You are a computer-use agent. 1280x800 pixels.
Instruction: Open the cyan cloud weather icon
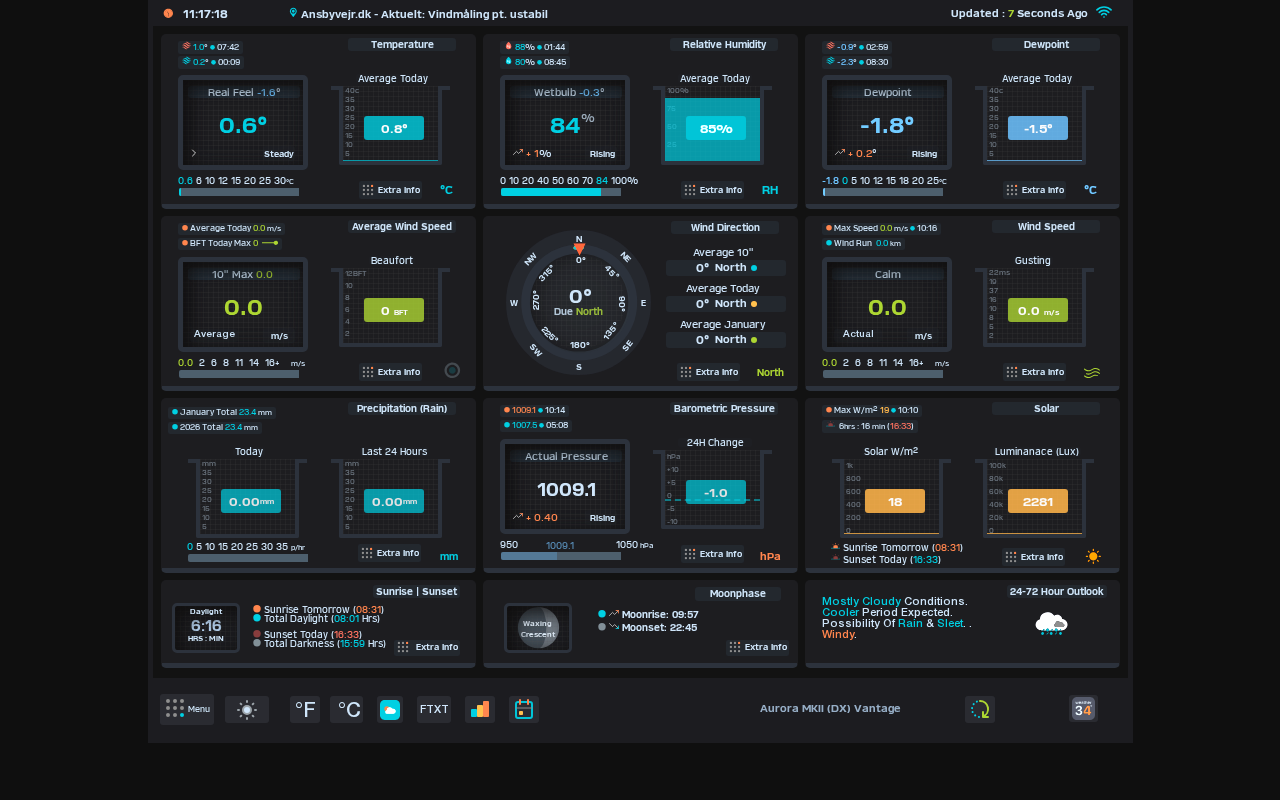click(x=390, y=710)
